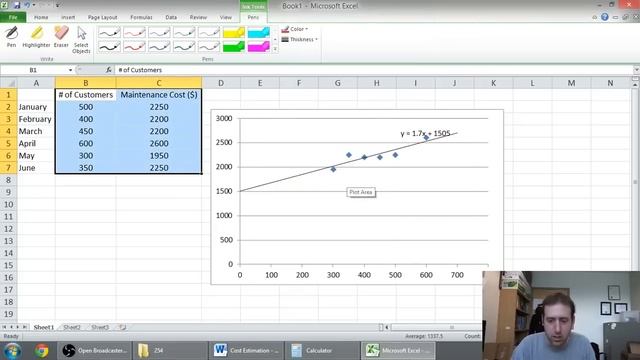Click the vertical scrollbar up arrow

(635, 85)
